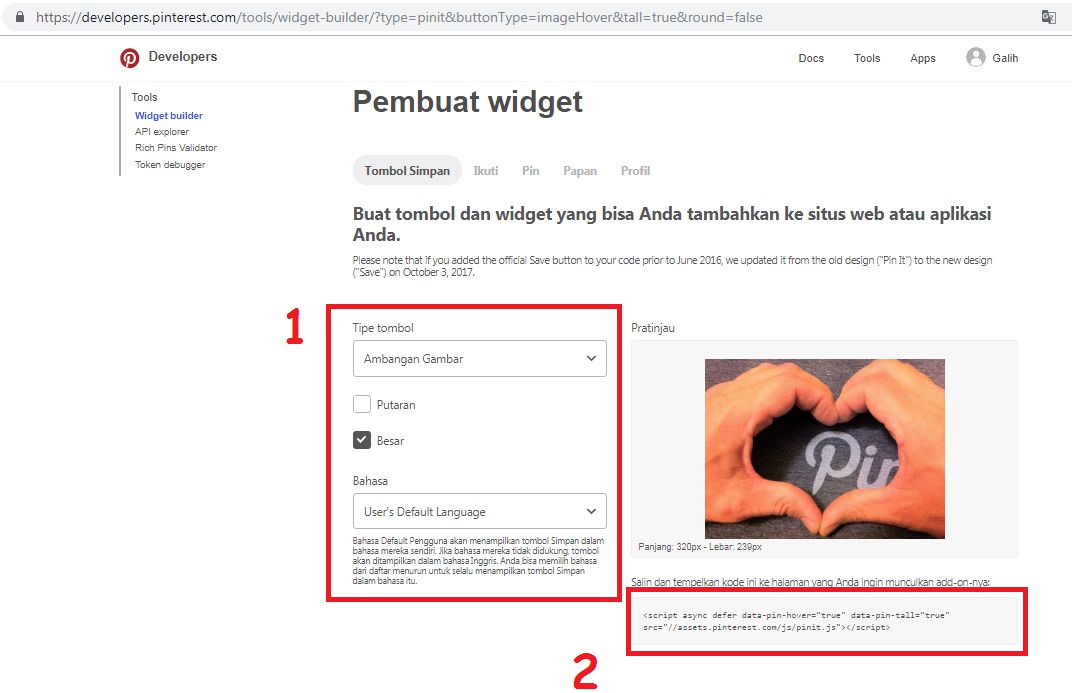Switch to the Ikuti tab
Screen dimensions: 1072x693
(x=485, y=171)
